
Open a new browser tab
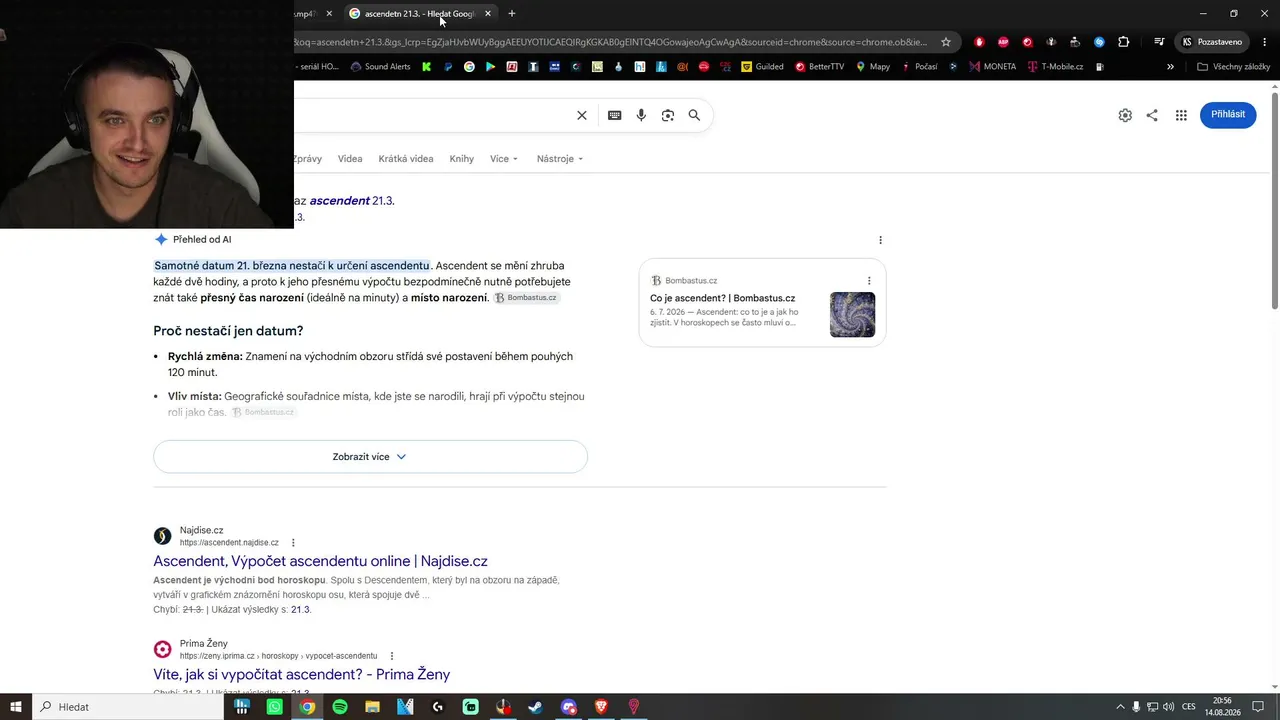coord(512,14)
